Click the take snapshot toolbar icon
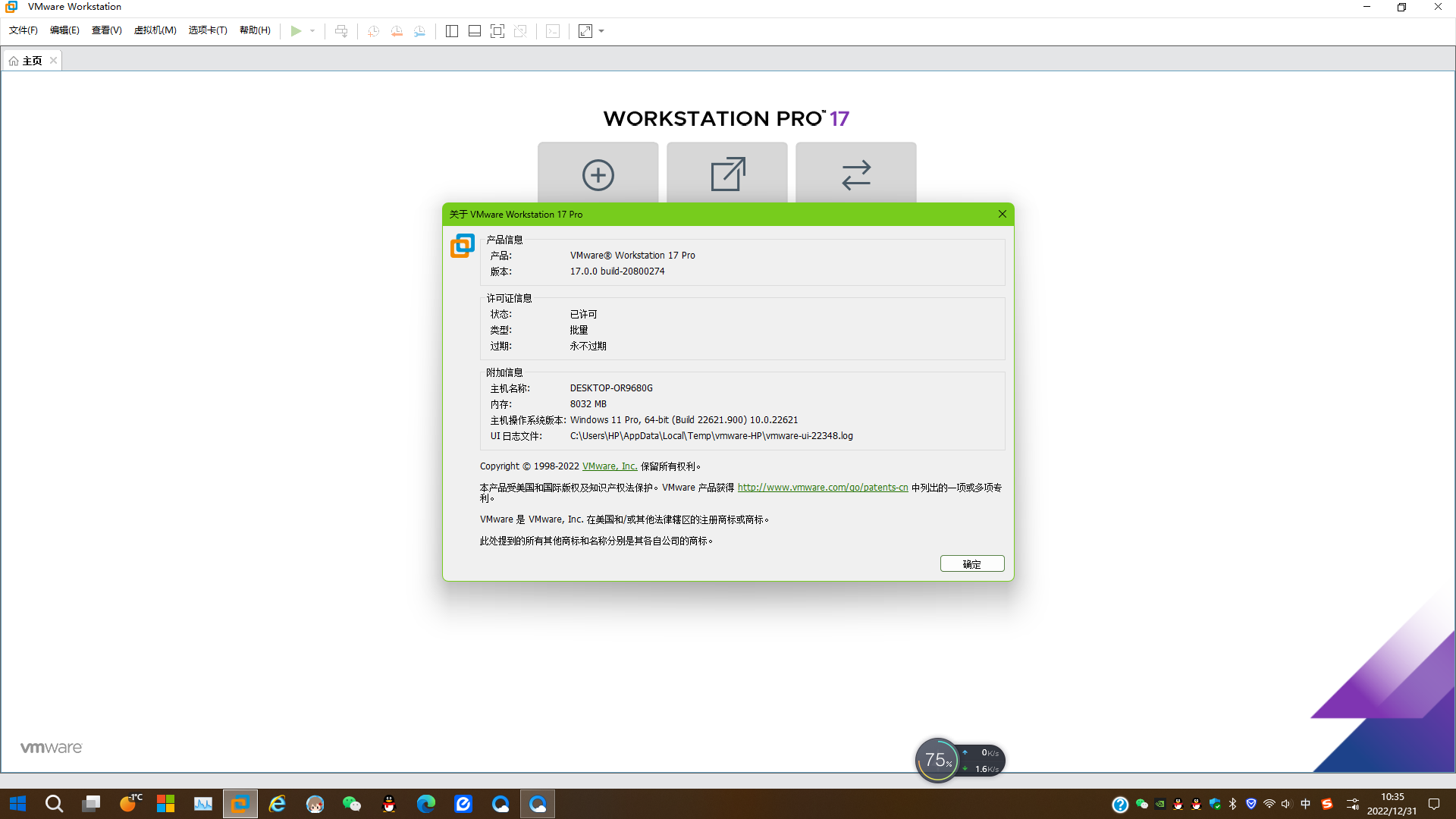The width and height of the screenshot is (1456, 819). pos(374,31)
